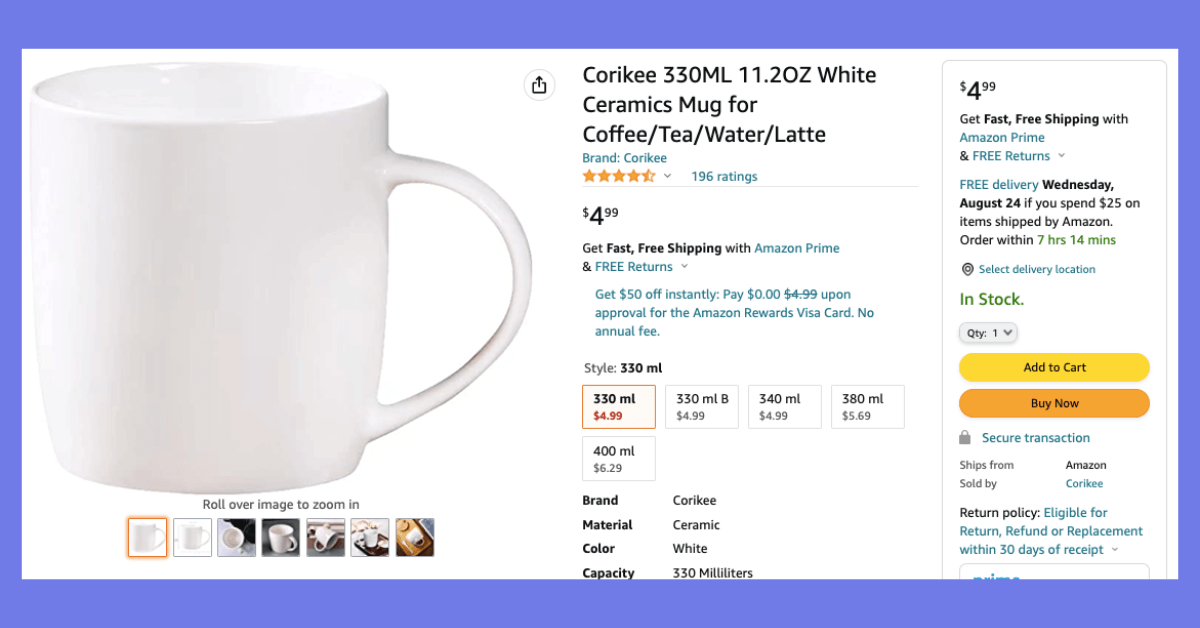The width and height of the screenshot is (1200, 628).
Task: Click Select delivery location
Action: point(1037,269)
